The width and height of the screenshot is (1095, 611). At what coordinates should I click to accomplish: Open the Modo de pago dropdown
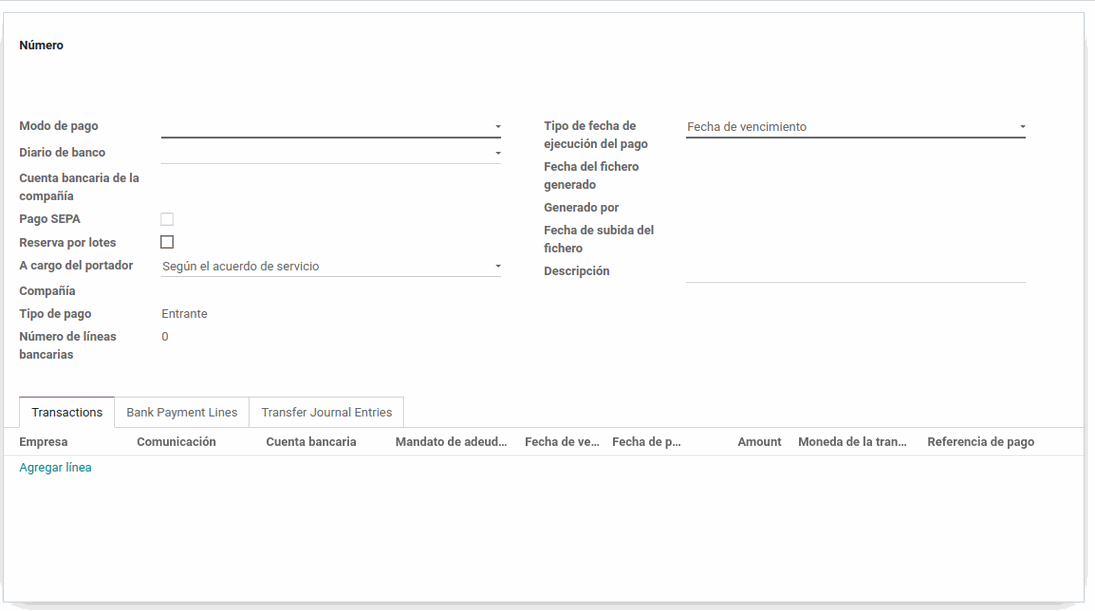coord(330,127)
